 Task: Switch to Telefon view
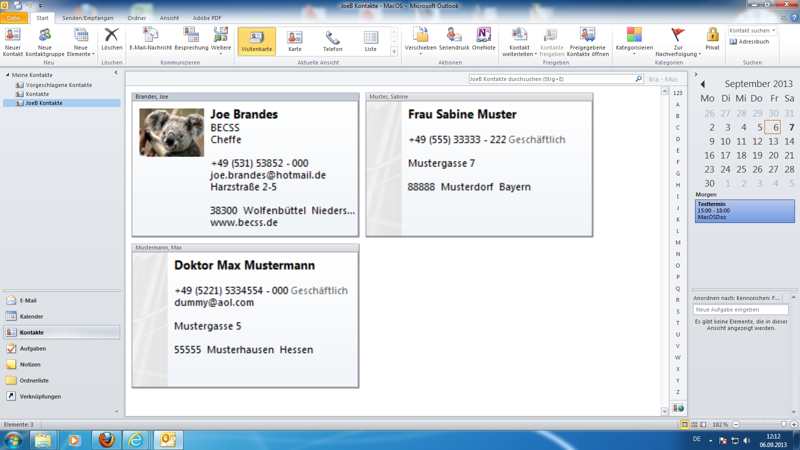pyautogui.click(x=332, y=41)
